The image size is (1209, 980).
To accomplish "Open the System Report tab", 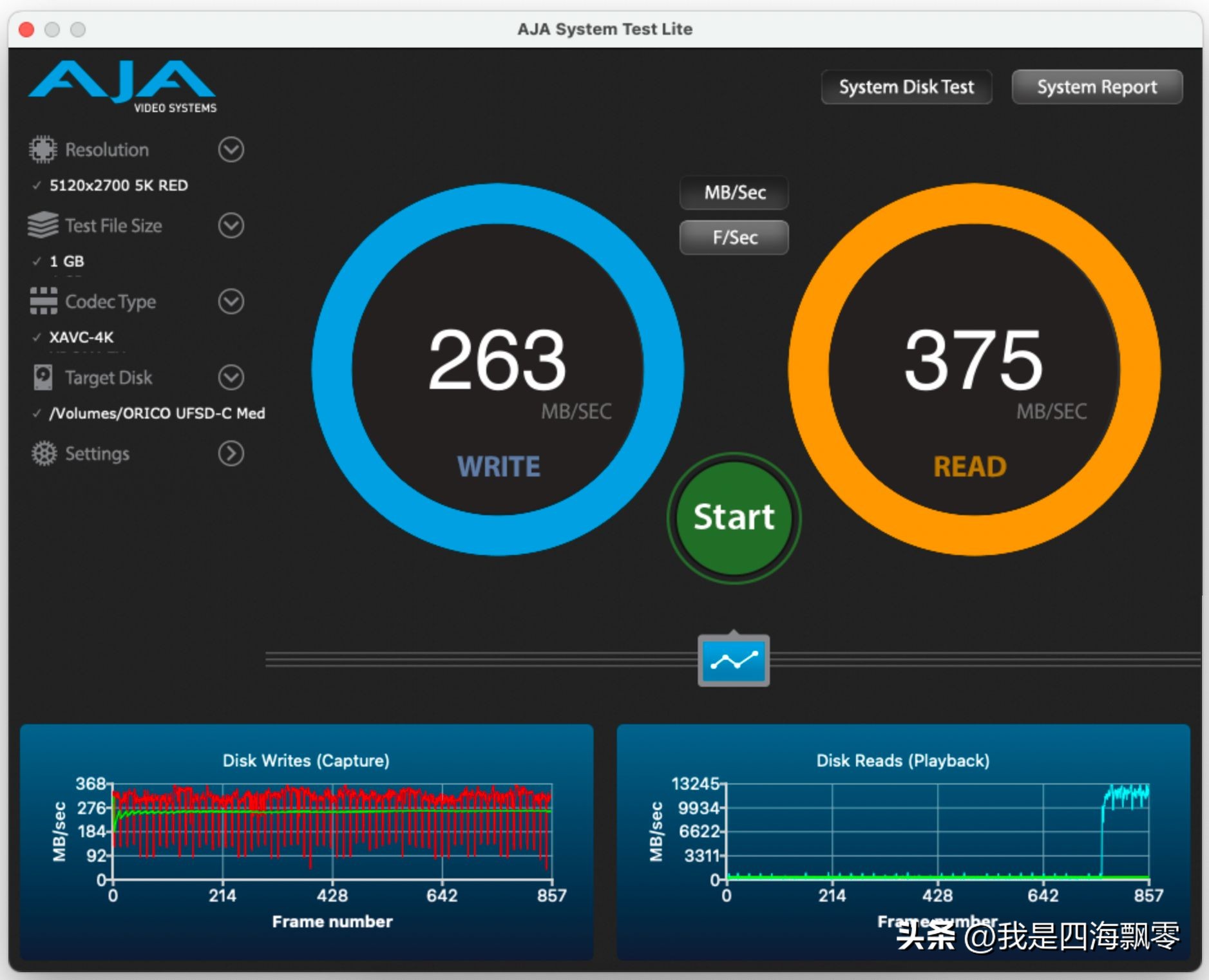I will pyautogui.click(x=1097, y=87).
